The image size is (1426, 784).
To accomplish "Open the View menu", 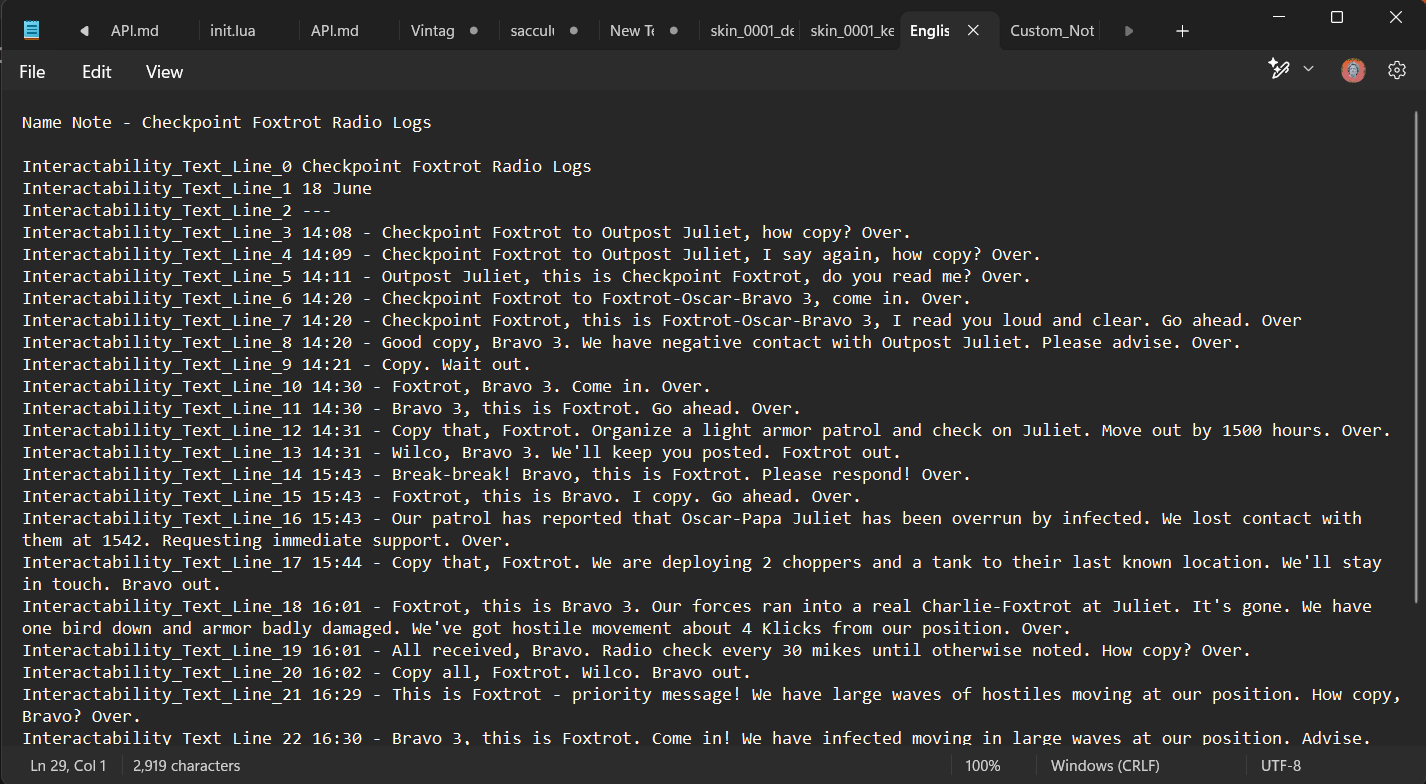I will pyautogui.click(x=164, y=72).
